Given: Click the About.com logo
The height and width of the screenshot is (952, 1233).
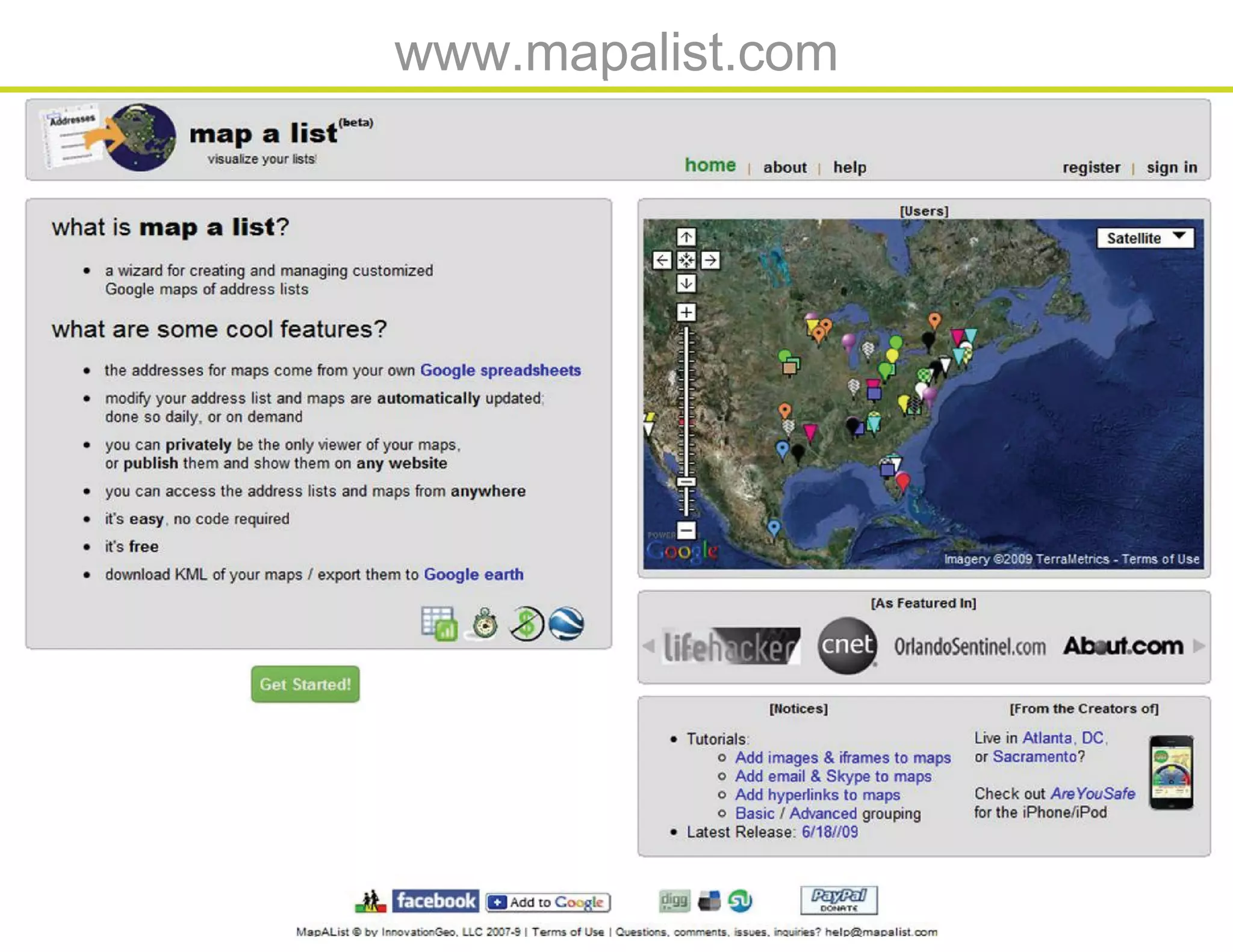Looking at the screenshot, I should tap(1123, 646).
